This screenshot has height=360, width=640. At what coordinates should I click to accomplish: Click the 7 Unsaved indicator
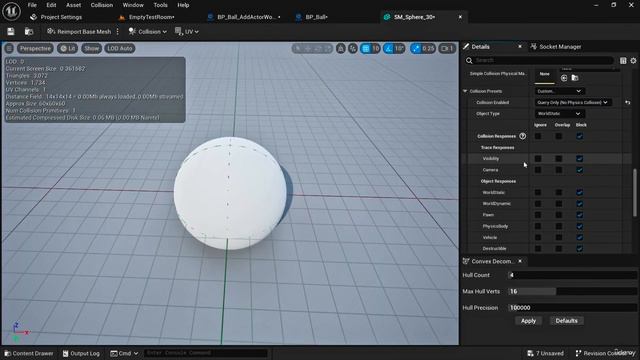coord(545,353)
